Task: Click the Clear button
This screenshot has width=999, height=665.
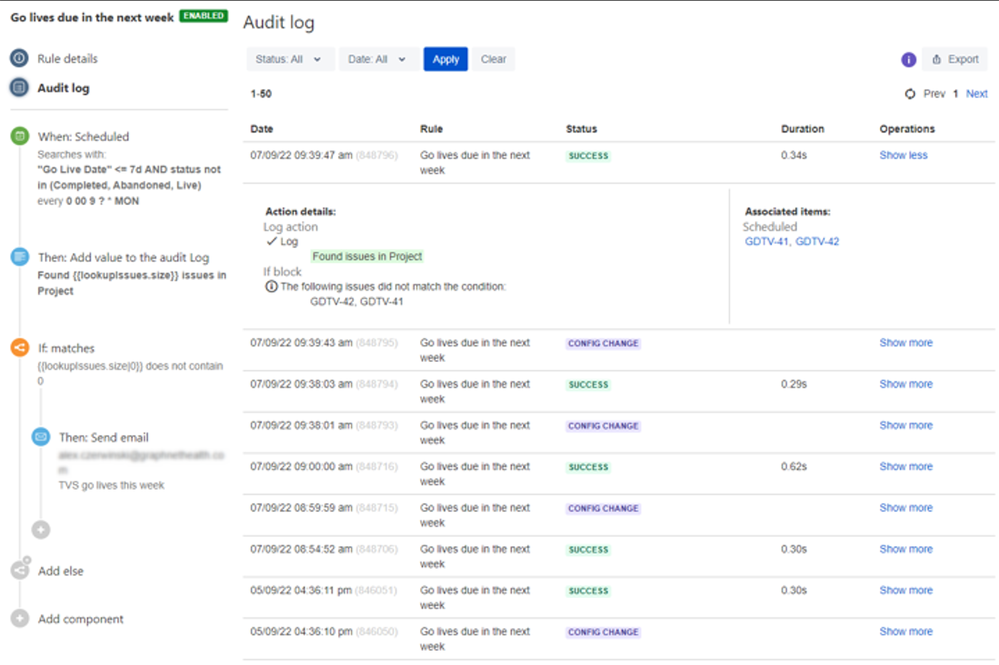Action: (493, 59)
